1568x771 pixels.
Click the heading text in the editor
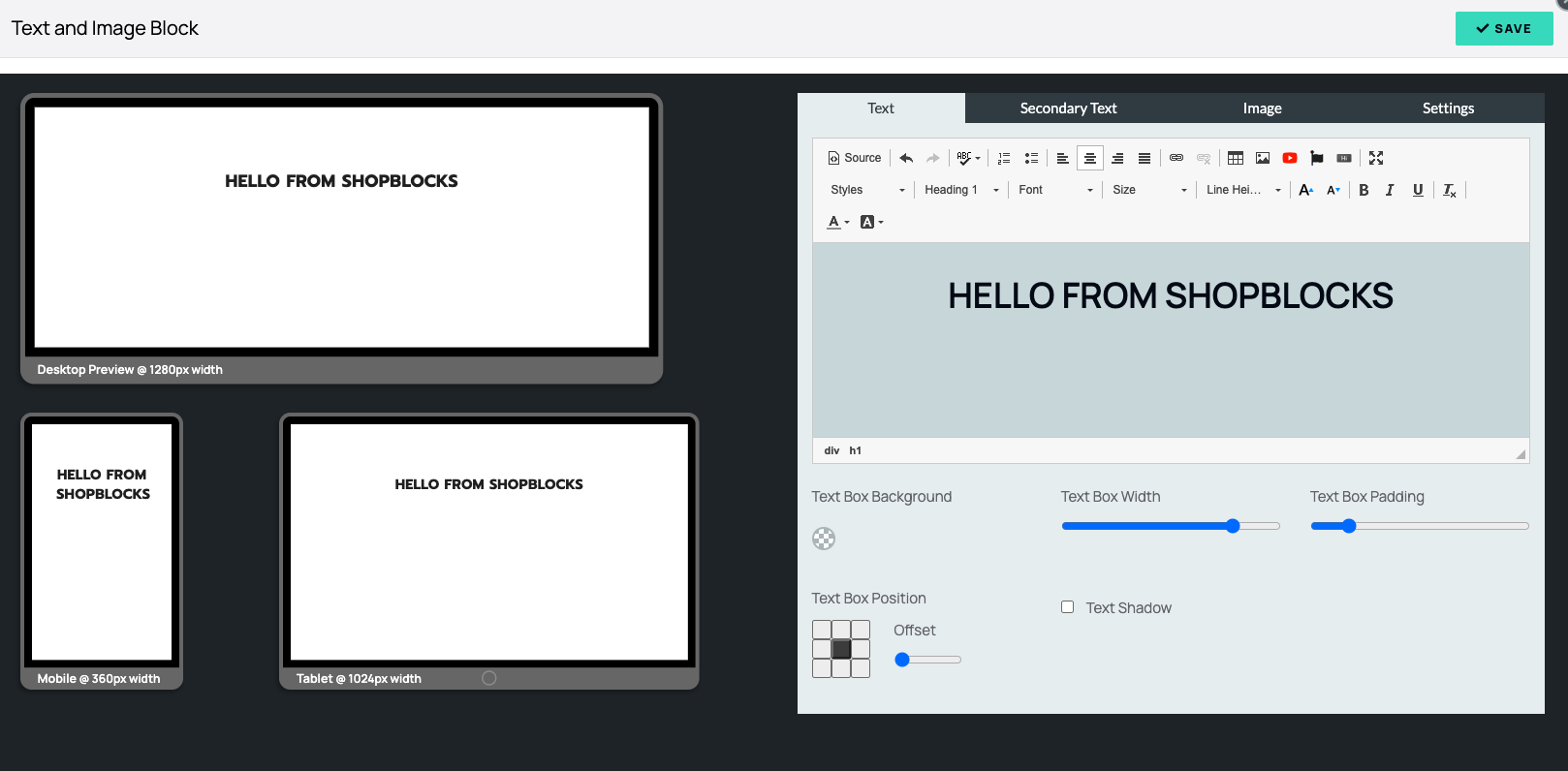(x=1171, y=295)
